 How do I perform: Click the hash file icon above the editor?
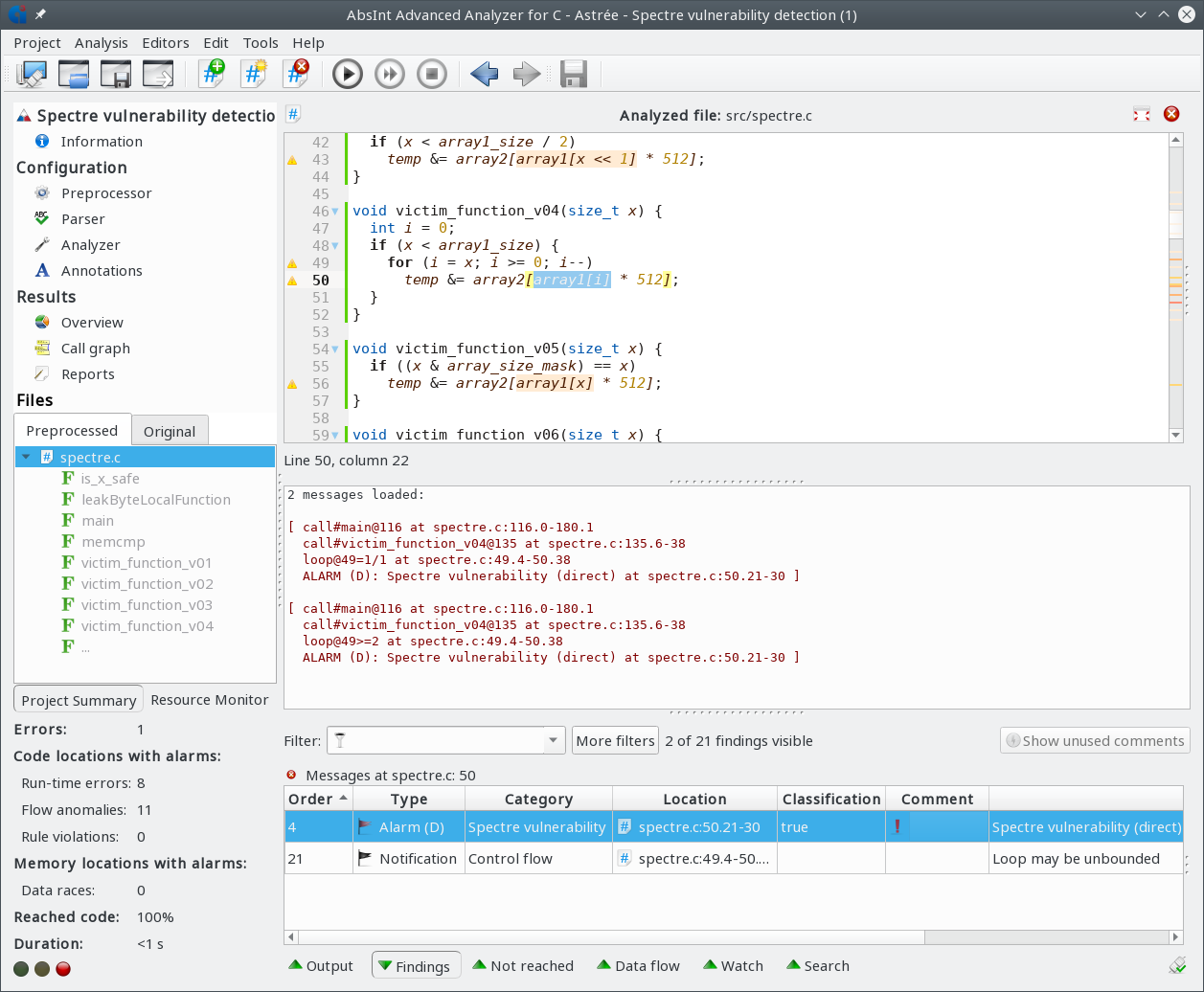click(x=293, y=115)
